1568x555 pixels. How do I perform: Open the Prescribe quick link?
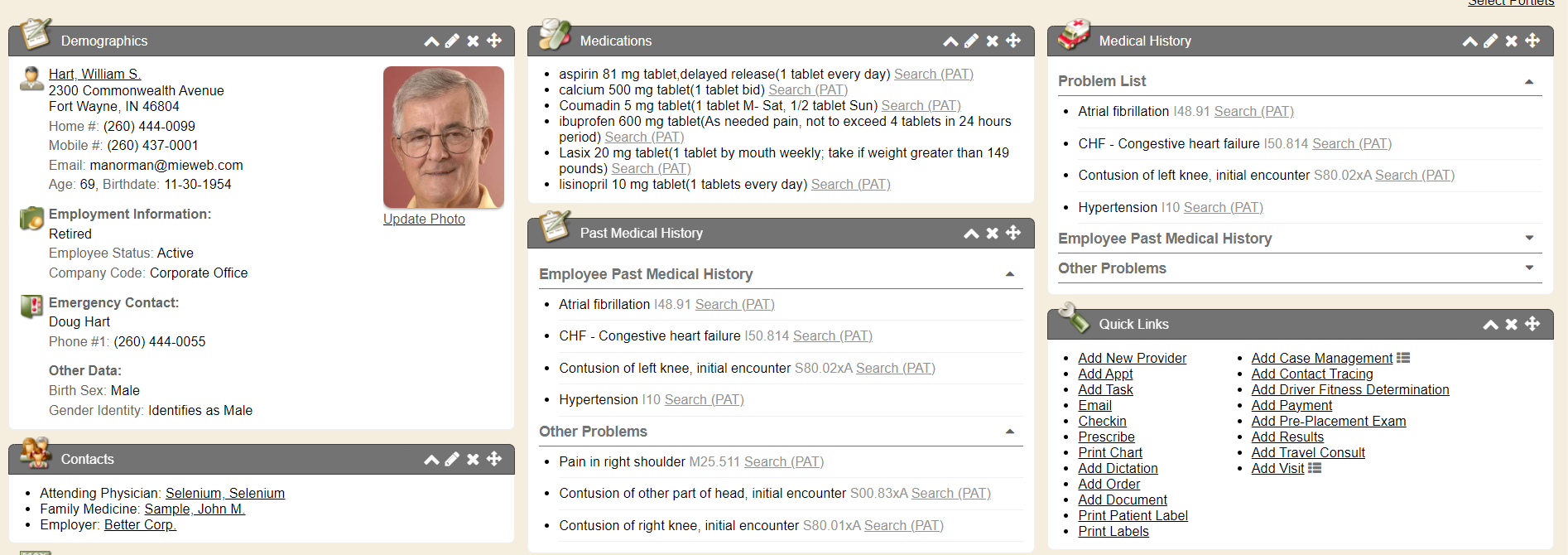[1106, 437]
